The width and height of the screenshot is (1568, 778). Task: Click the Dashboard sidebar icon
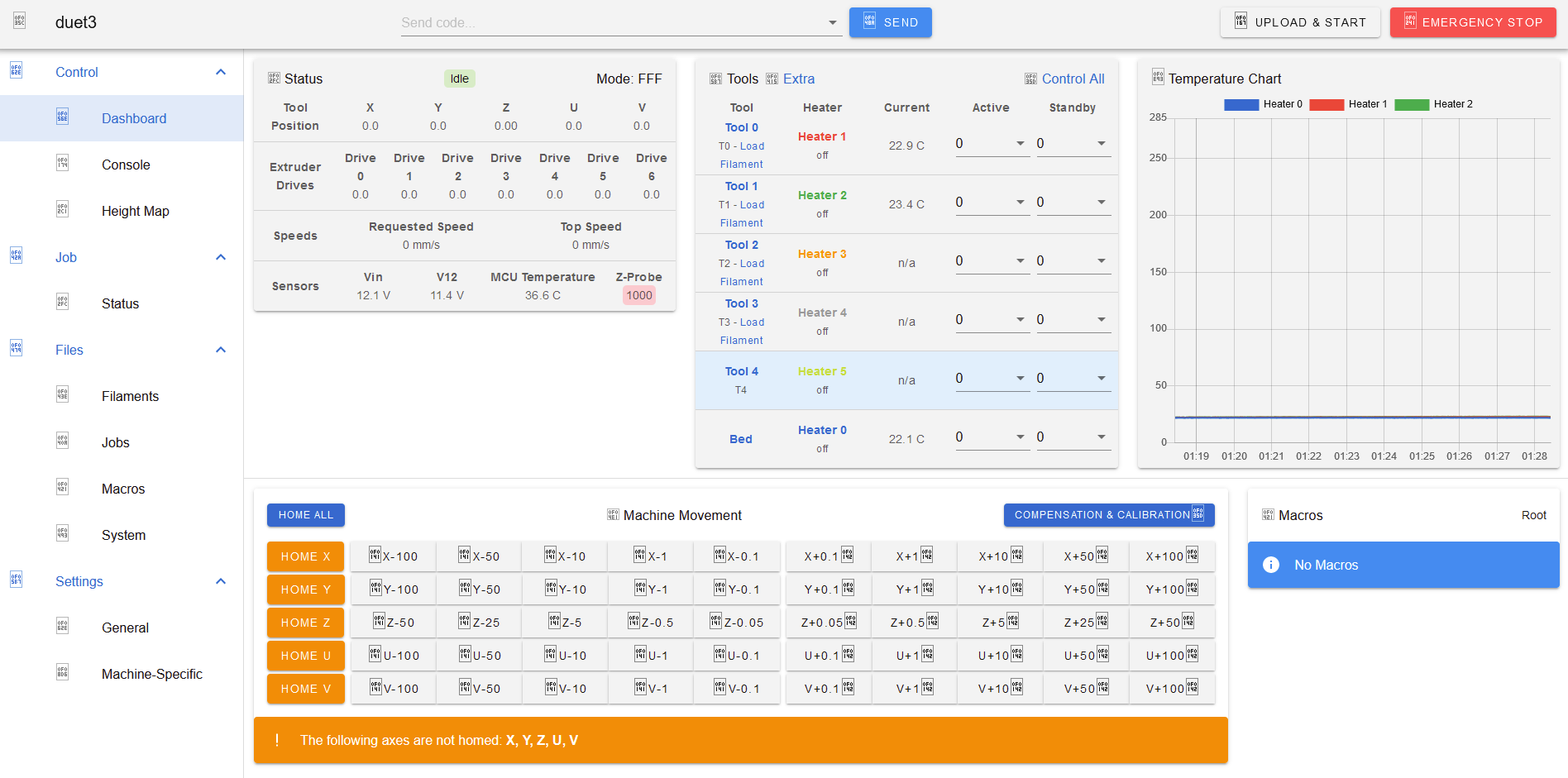(x=62, y=117)
